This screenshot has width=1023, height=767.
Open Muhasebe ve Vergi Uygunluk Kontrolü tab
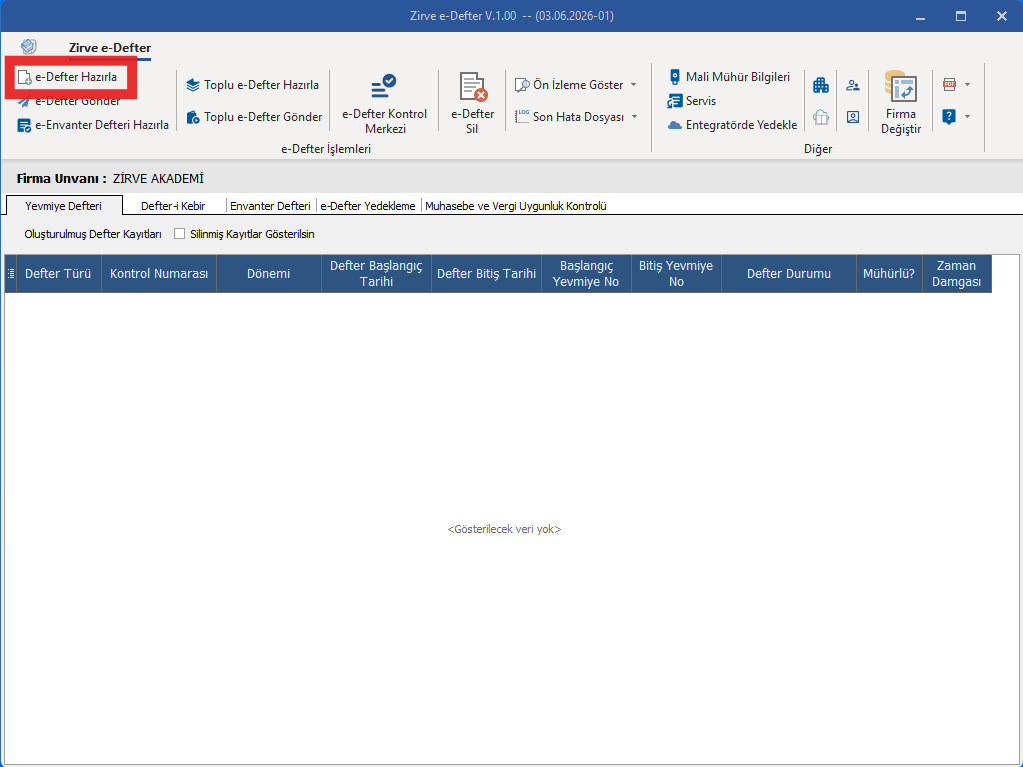515,206
